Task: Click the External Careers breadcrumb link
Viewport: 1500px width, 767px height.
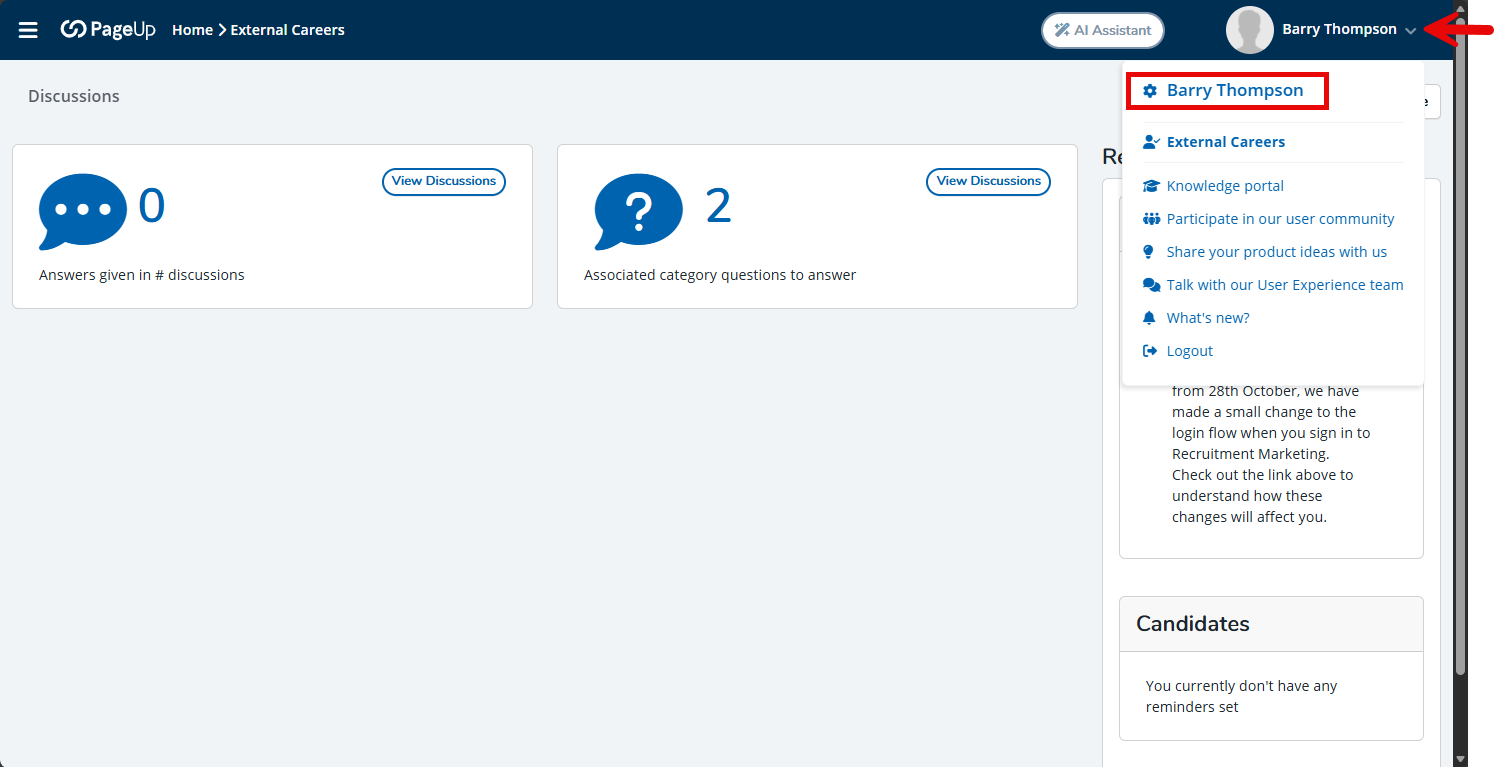Action: [287, 30]
